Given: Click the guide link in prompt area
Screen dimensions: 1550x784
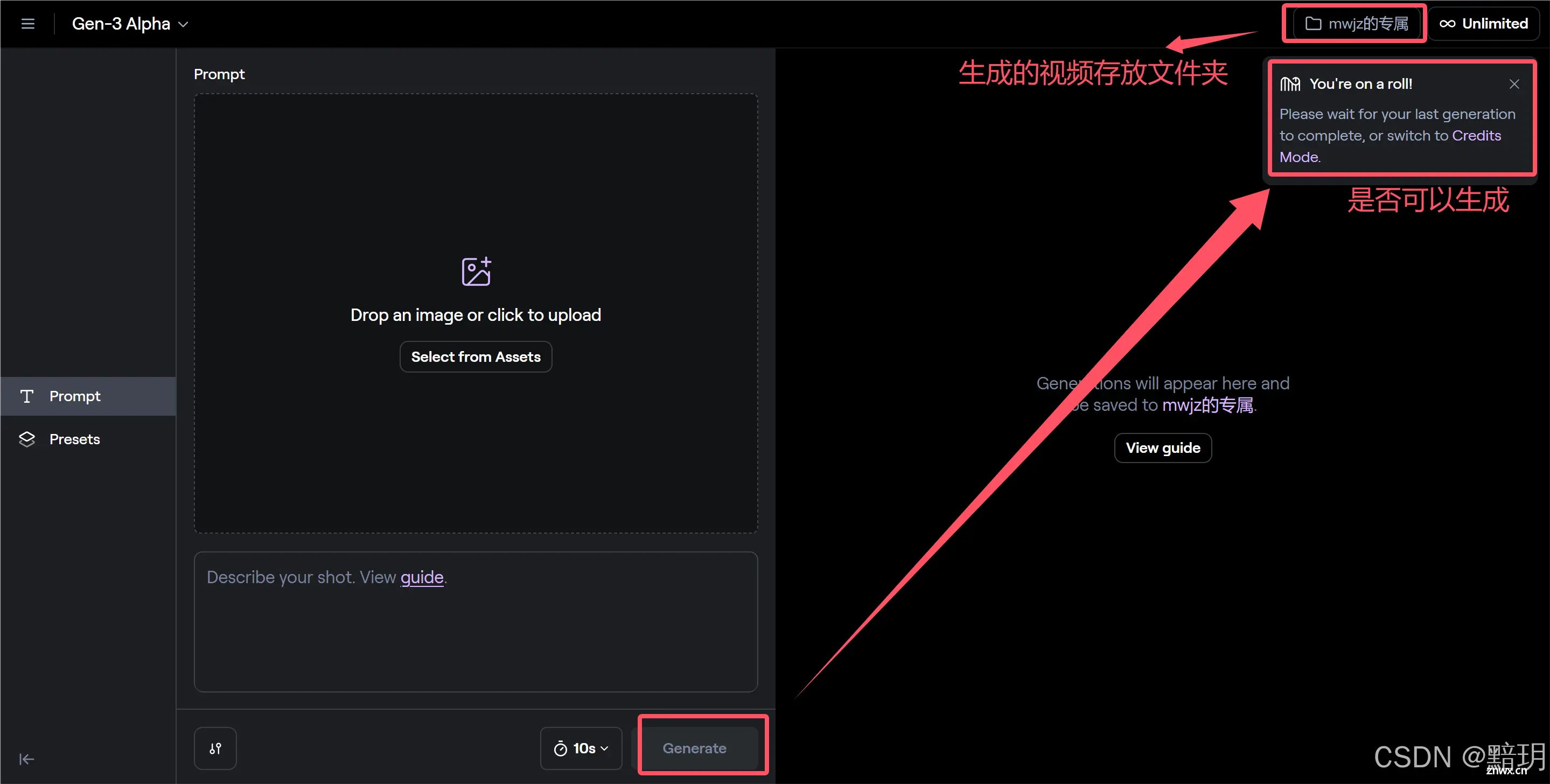Looking at the screenshot, I should pyautogui.click(x=422, y=576).
